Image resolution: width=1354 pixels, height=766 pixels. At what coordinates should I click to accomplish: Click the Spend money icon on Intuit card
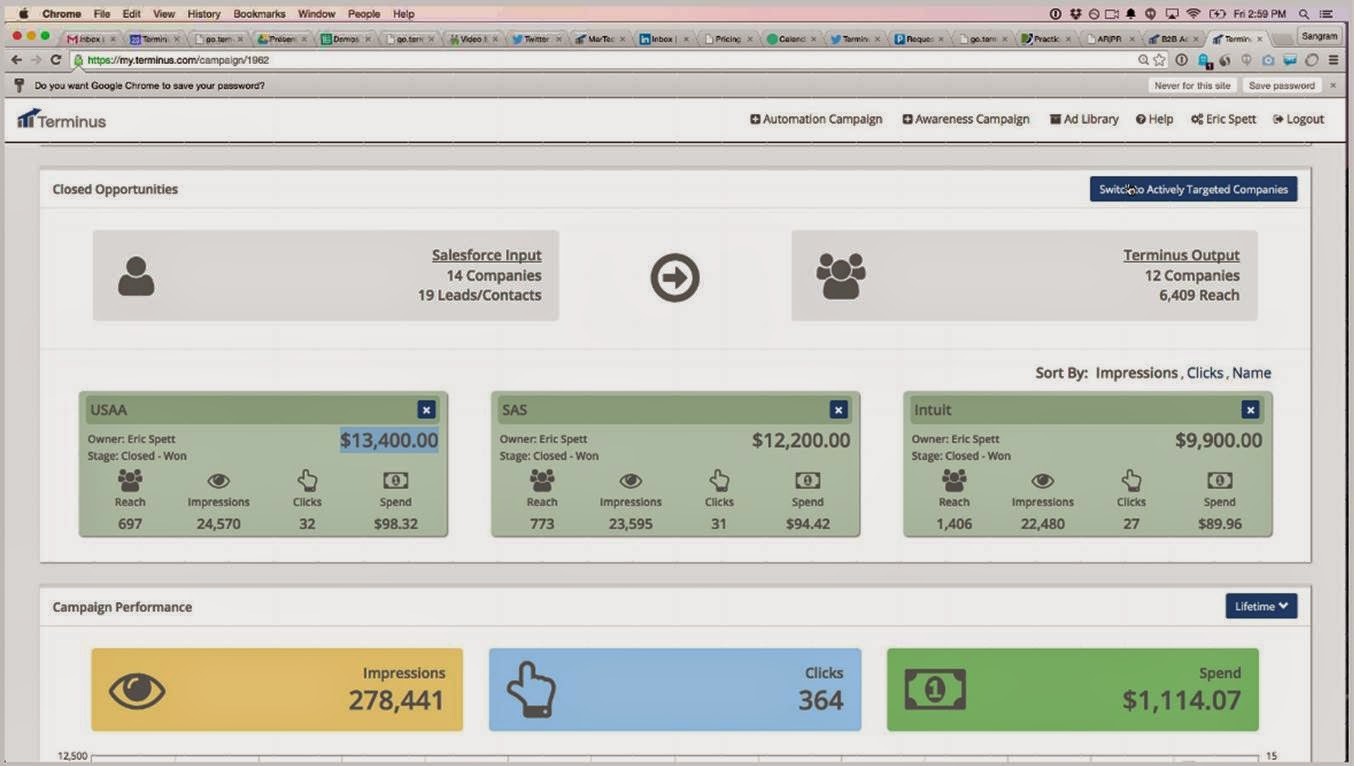pos(1219,481)
